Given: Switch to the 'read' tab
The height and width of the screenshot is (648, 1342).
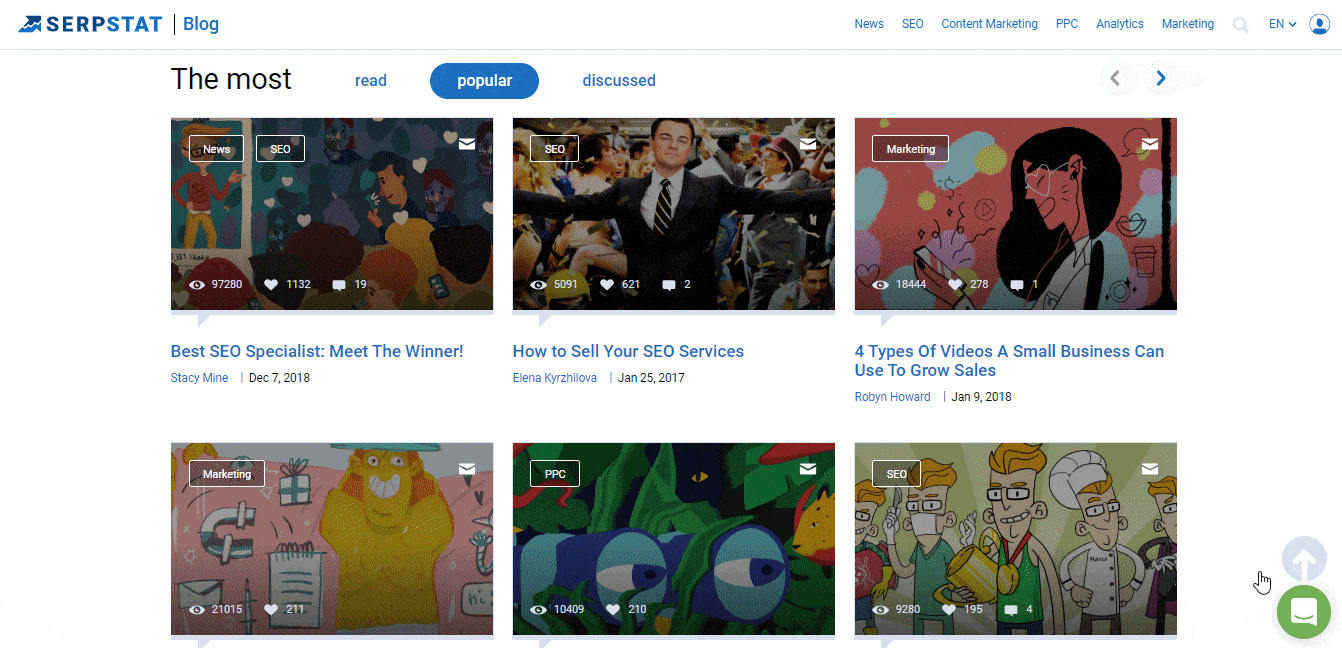Looking at the screenshot, I should coord(371,81).
